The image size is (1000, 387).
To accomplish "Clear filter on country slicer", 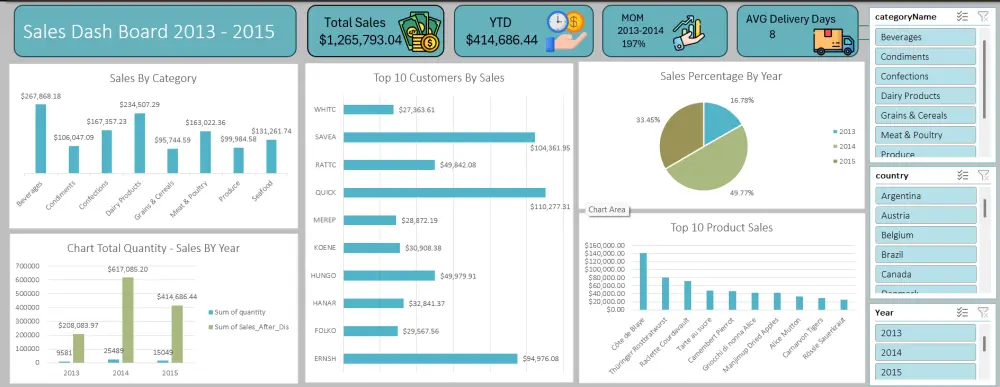I will [983, 175].
